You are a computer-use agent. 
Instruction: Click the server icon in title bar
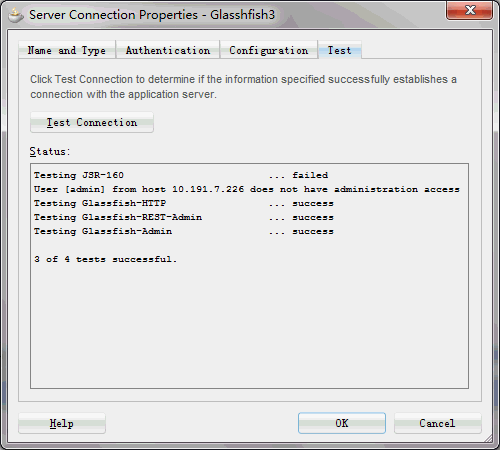pyautogui.click(x=16, y=15)
